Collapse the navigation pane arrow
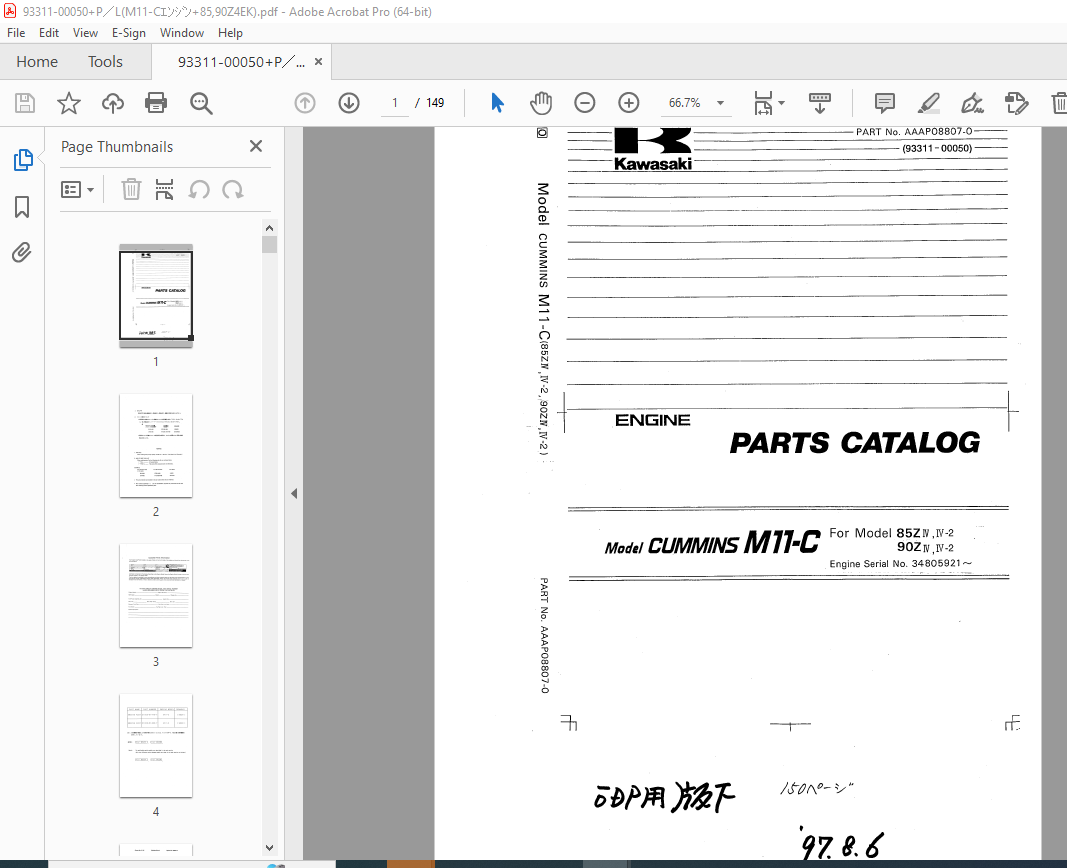The height and width of the screenshot is (868, 1067). (x=294, y=493)
